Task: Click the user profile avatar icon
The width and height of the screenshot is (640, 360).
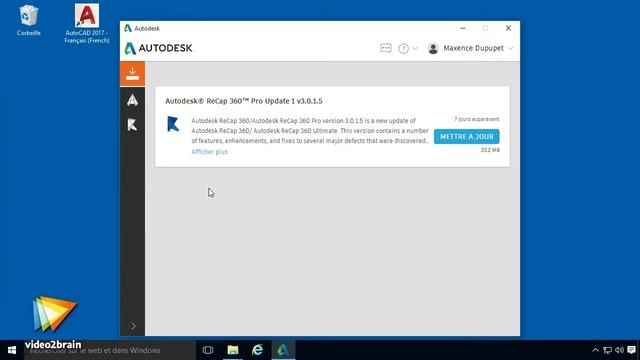Action: coord(433,48)
